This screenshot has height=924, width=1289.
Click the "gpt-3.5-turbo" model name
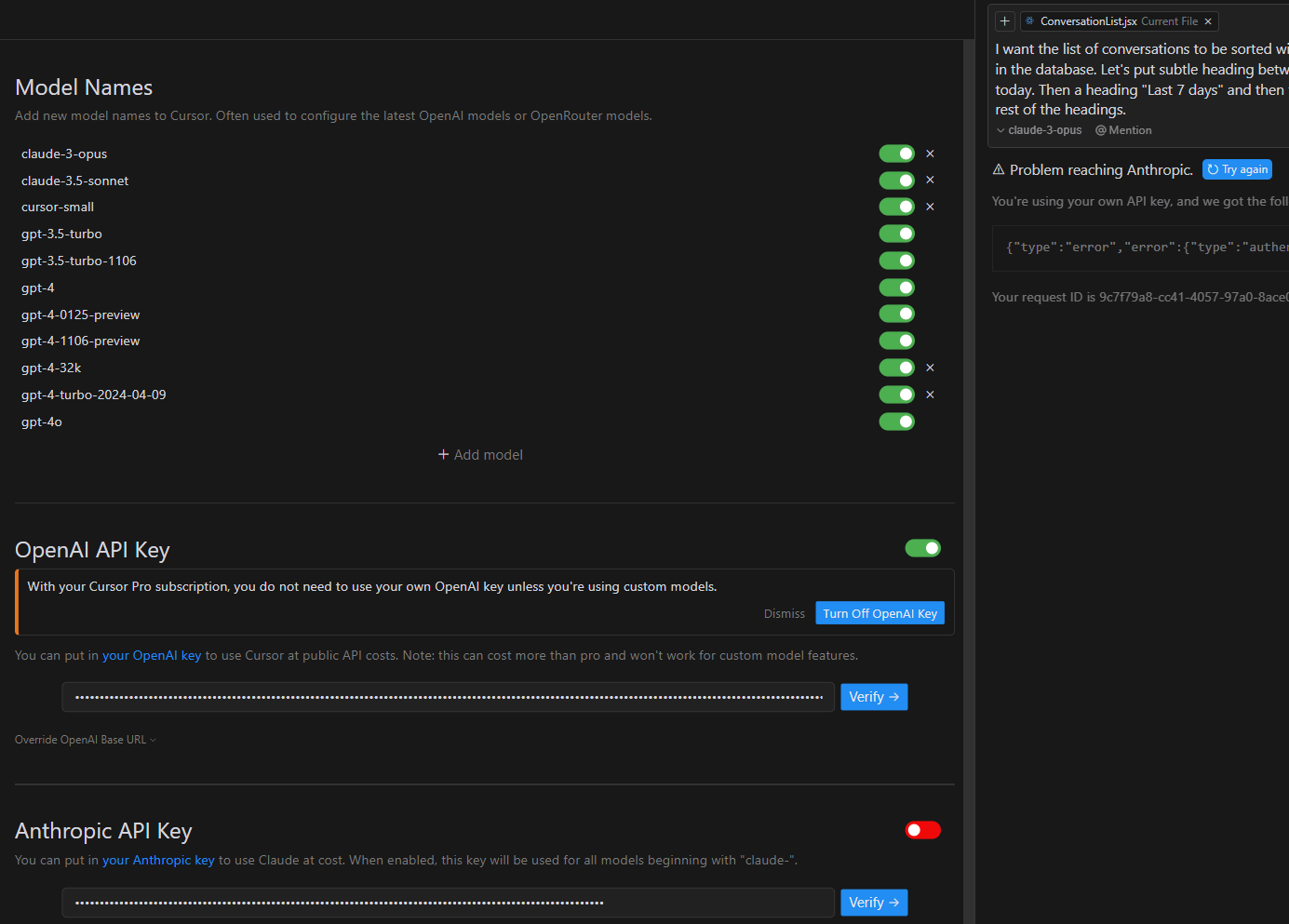click(61, 234)
